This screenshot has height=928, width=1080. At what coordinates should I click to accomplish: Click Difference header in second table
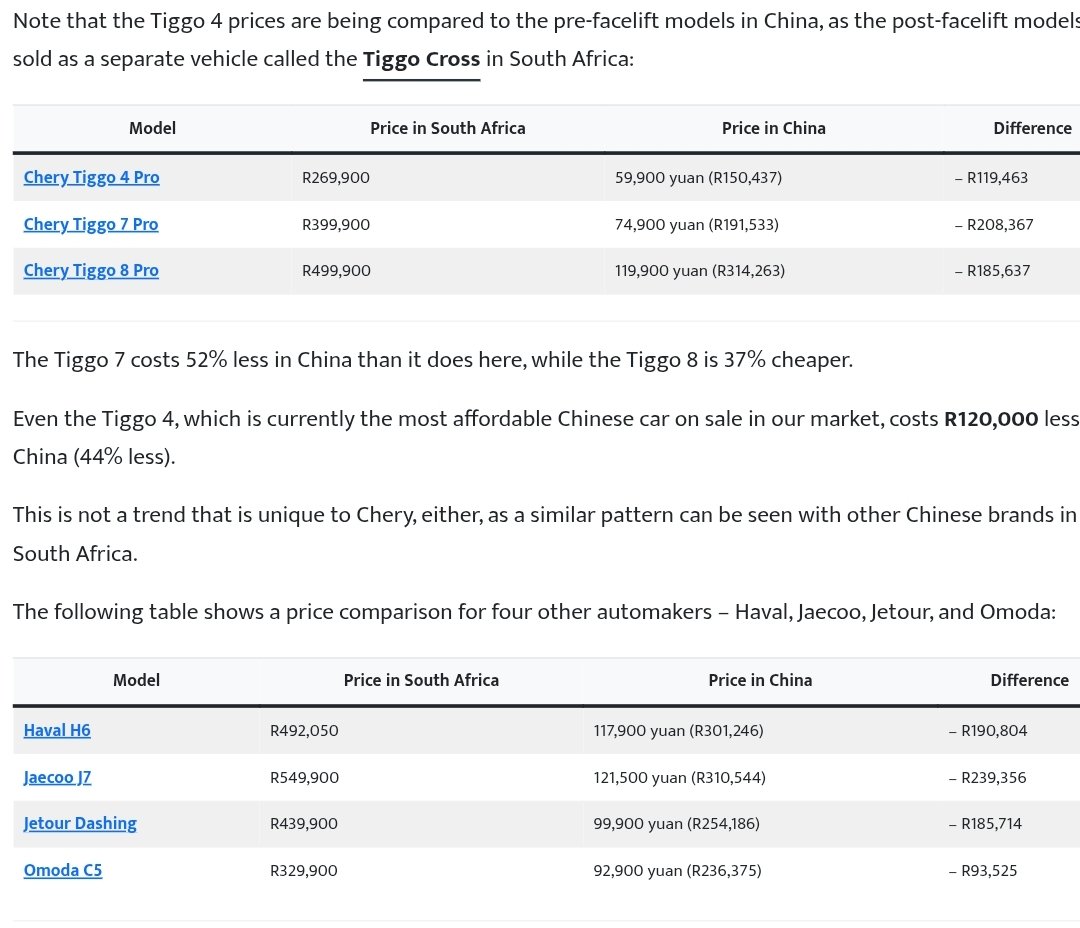(x=1009, y=681)
